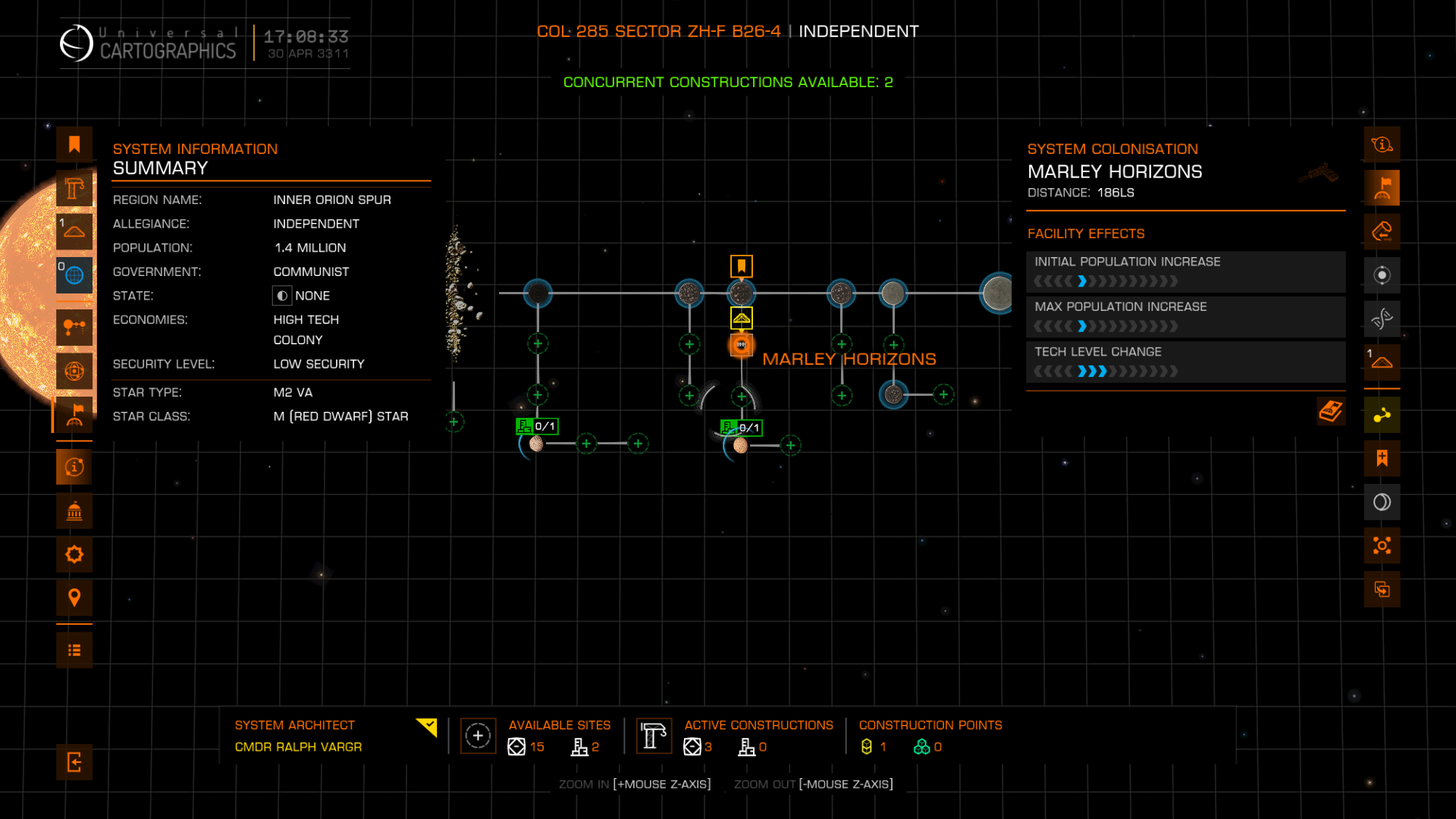The height and width of the screenshot is (819, 1456).
Task: Click the copy icon in right sidebar
Action: click(x=1382, y=589)
